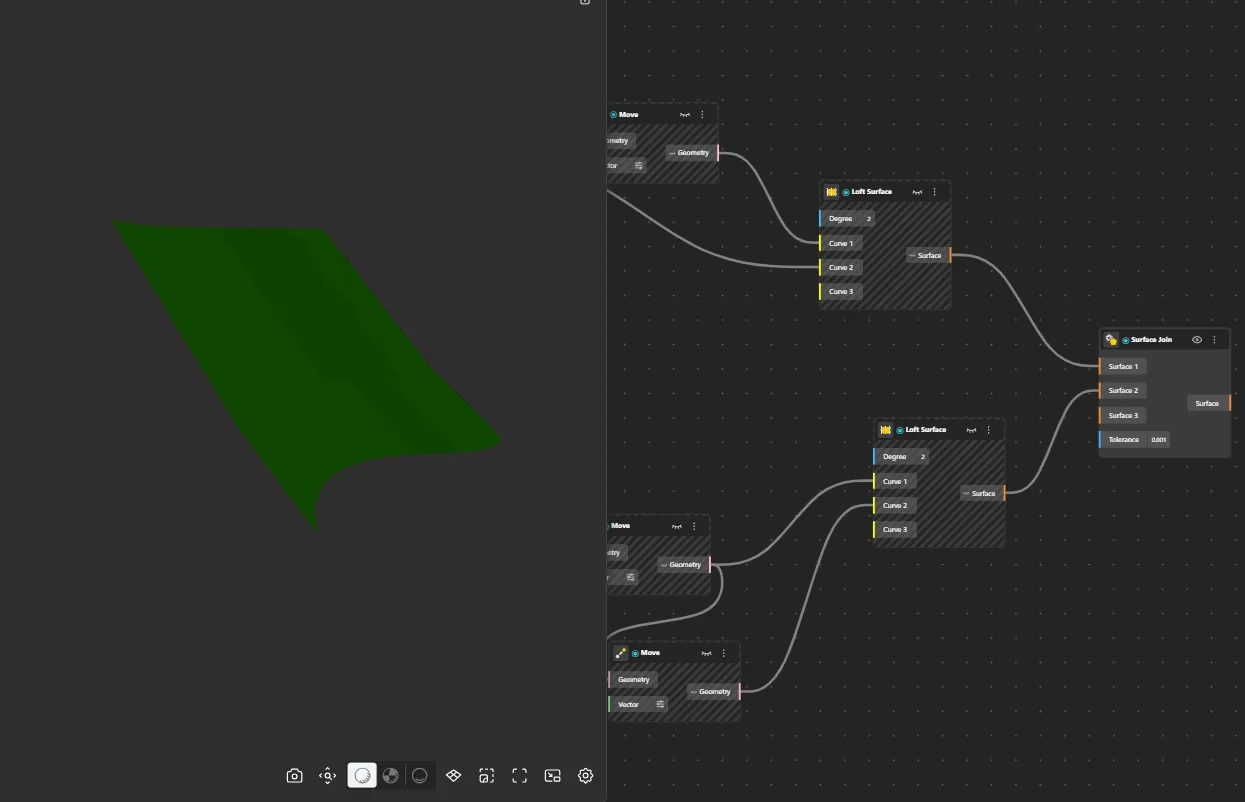
Task: Click the fit-view corner brackets icon
Action: pos(519,776)
